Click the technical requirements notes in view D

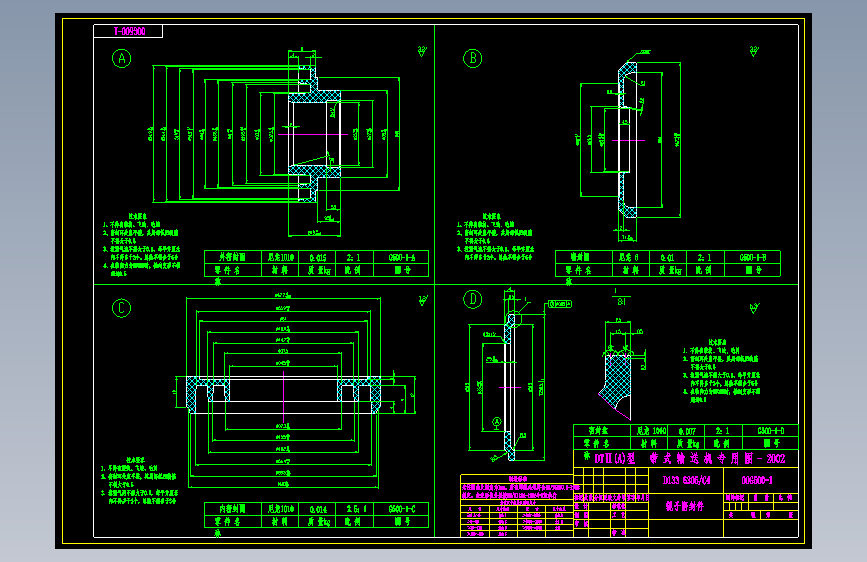tap(722, 371)
